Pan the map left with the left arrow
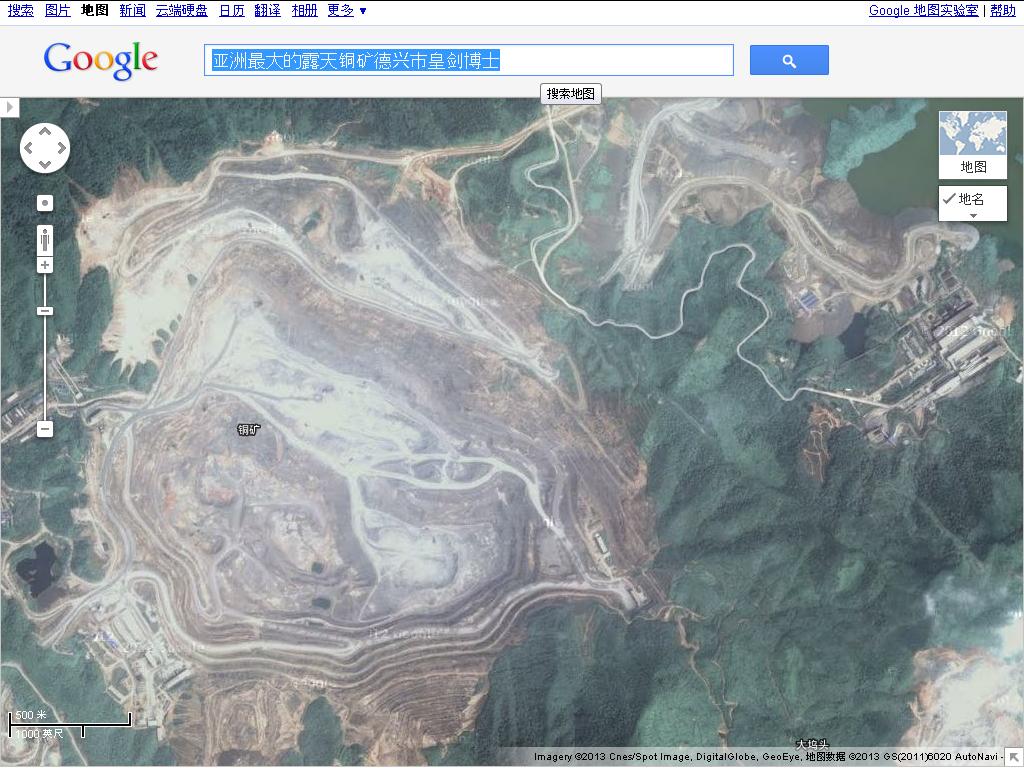 coord(29,149)
